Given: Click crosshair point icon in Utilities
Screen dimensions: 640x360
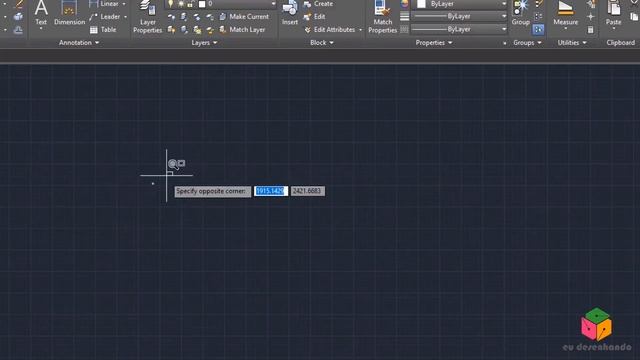Looking at the screenshot, I should pyautogui.click(x=591, y=17).
